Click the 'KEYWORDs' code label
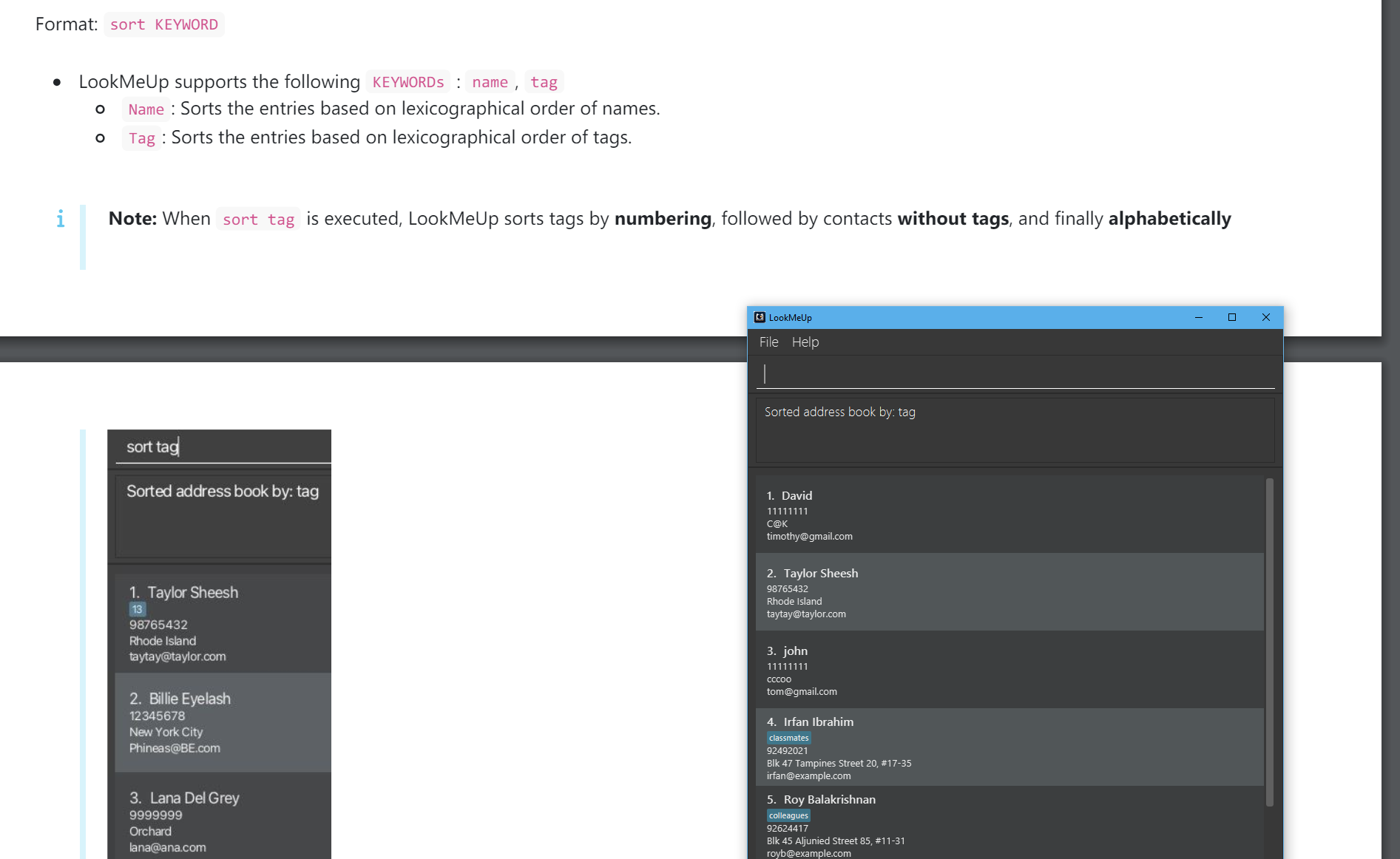The width and height of the screenshot is (1400, 859). (x=408, y=82)
